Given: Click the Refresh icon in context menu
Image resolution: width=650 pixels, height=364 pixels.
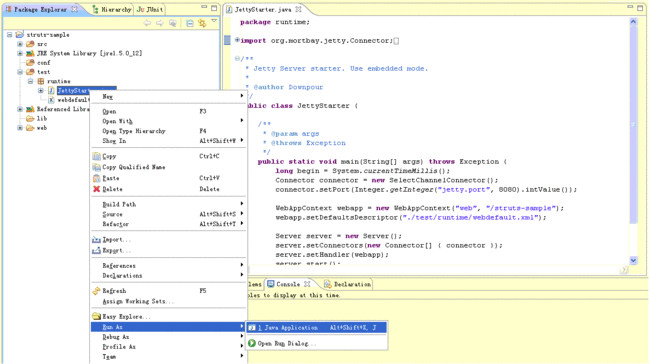Looking at the screenshot, I should [97, 291].
